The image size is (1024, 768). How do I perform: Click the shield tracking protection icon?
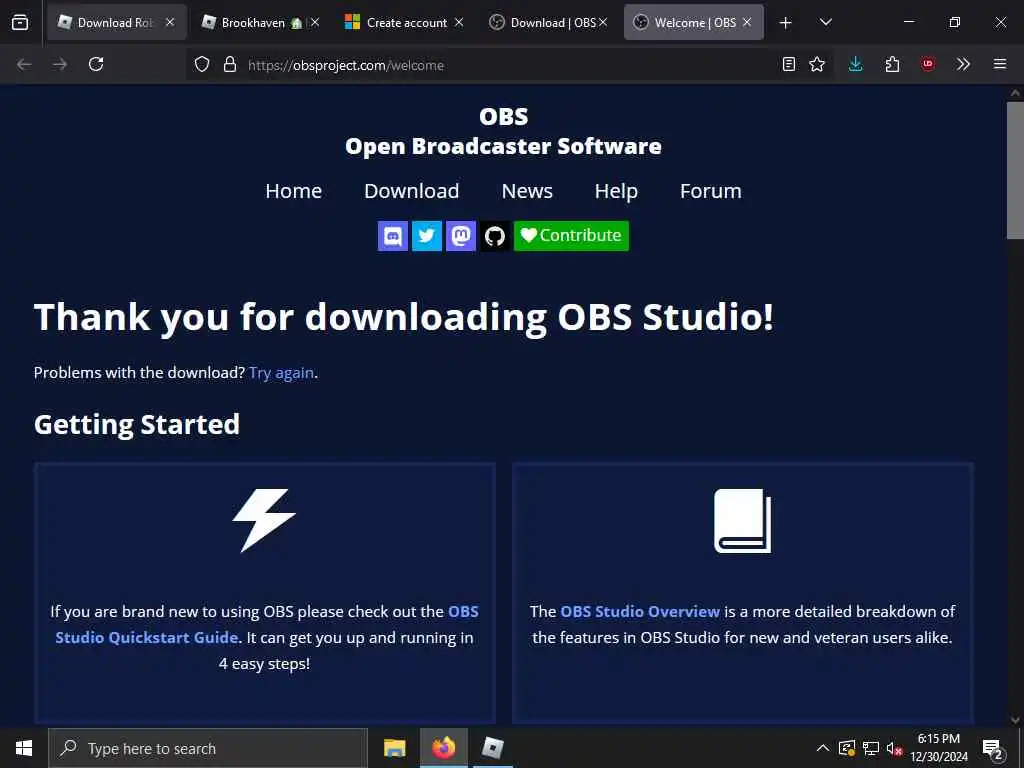202,64
